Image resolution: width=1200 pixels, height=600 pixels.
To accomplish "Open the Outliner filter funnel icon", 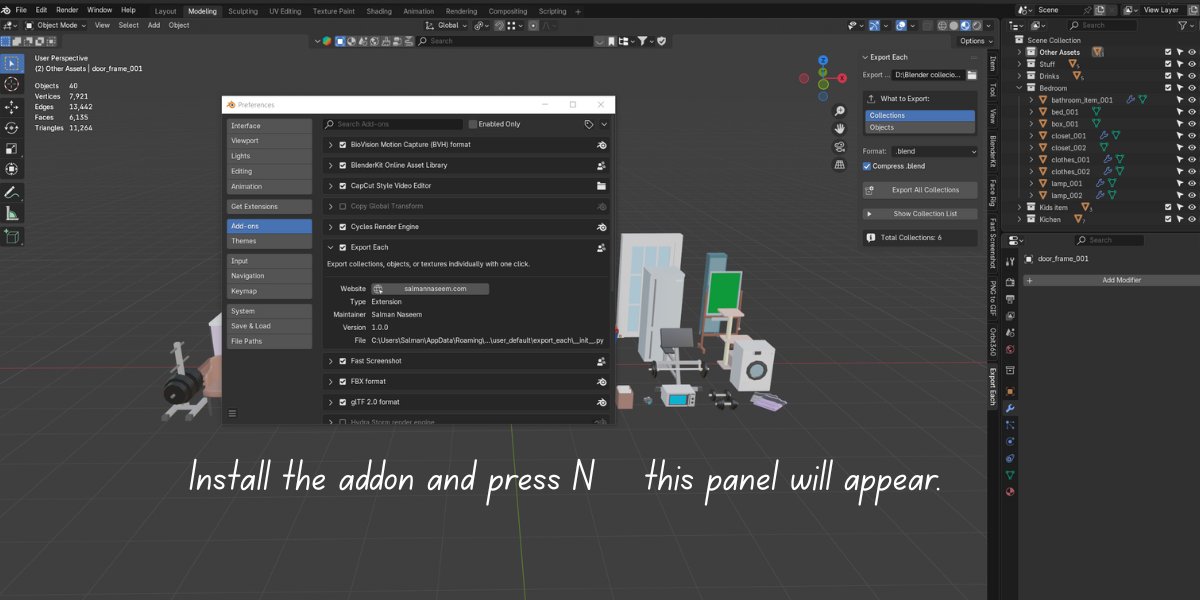I will click(1182, 25).
